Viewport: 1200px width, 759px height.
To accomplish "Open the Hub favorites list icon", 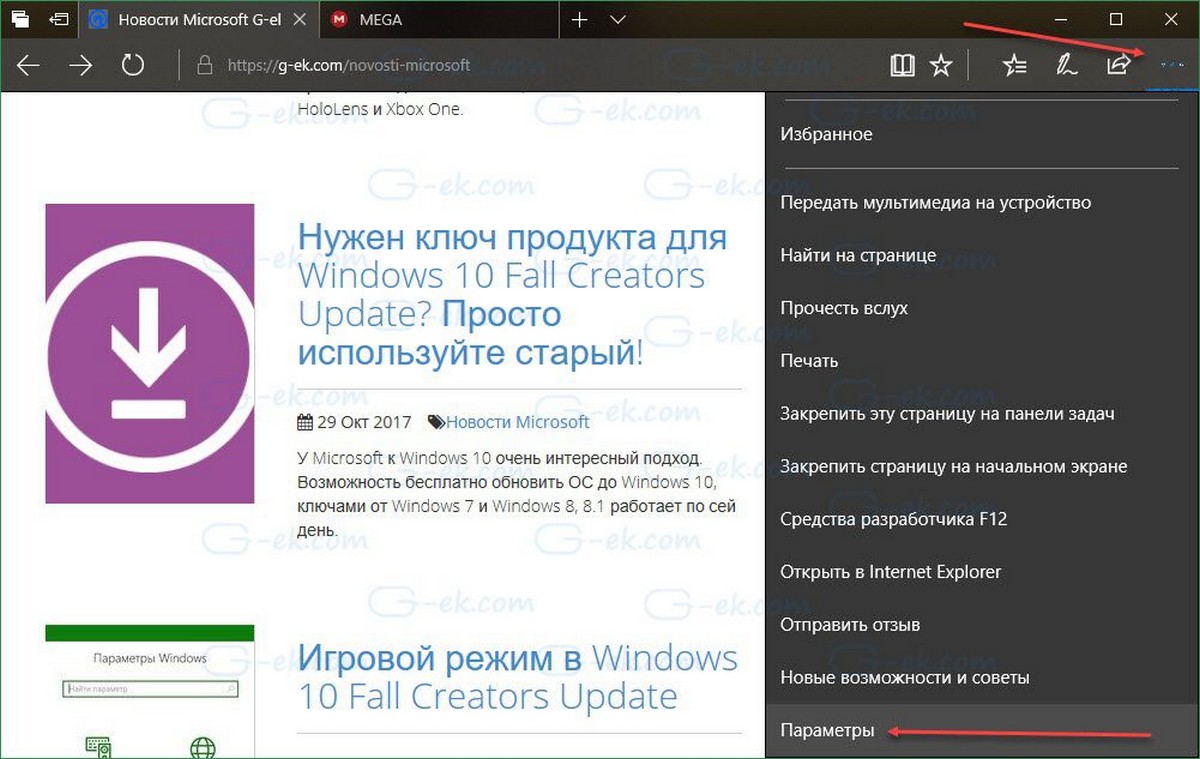I will click(x=1015, y=66).
